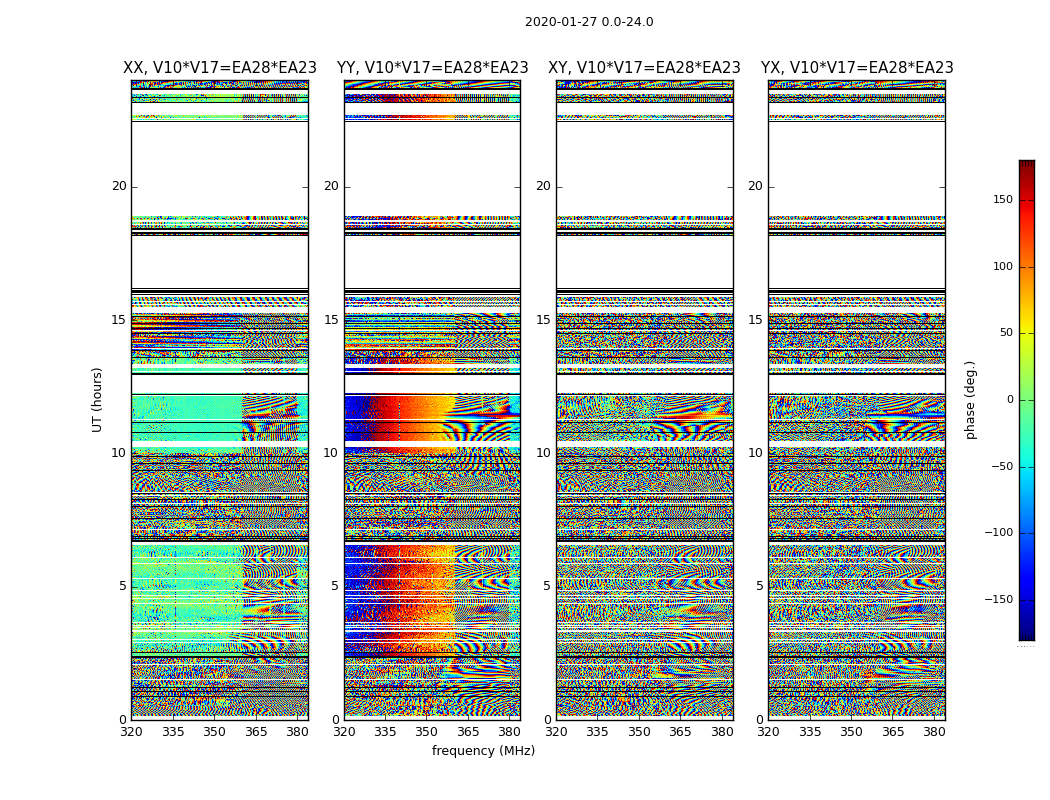Click the YX panel waterfall plot

click(x=857, y=400)
